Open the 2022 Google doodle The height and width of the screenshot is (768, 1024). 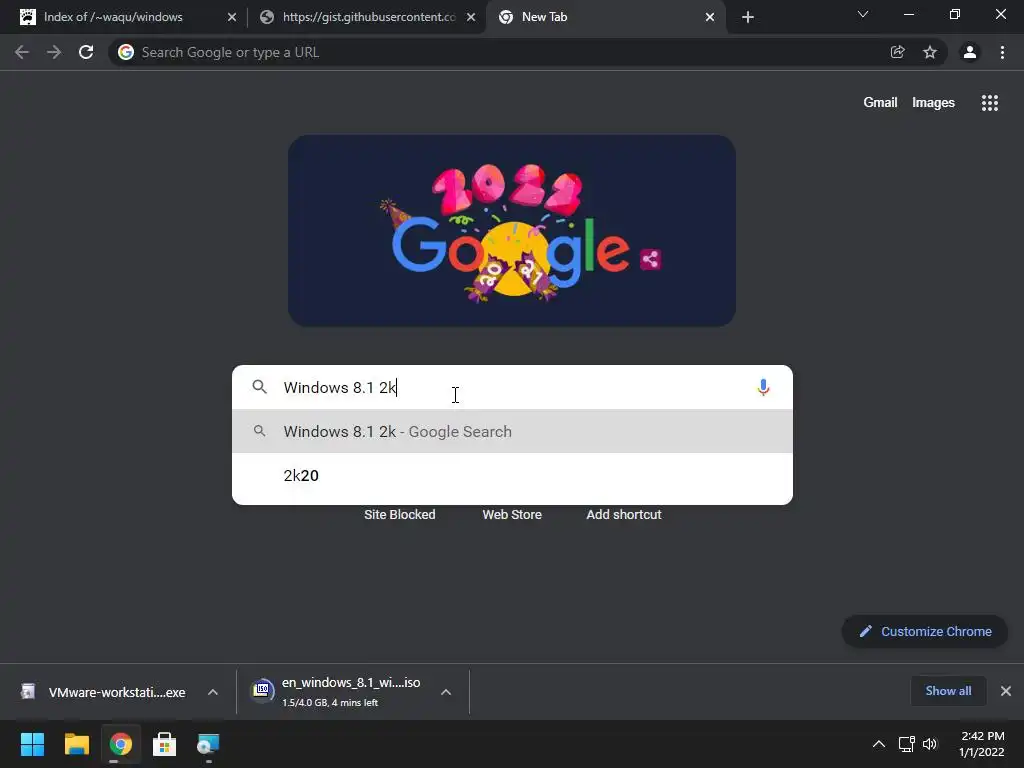511,231
